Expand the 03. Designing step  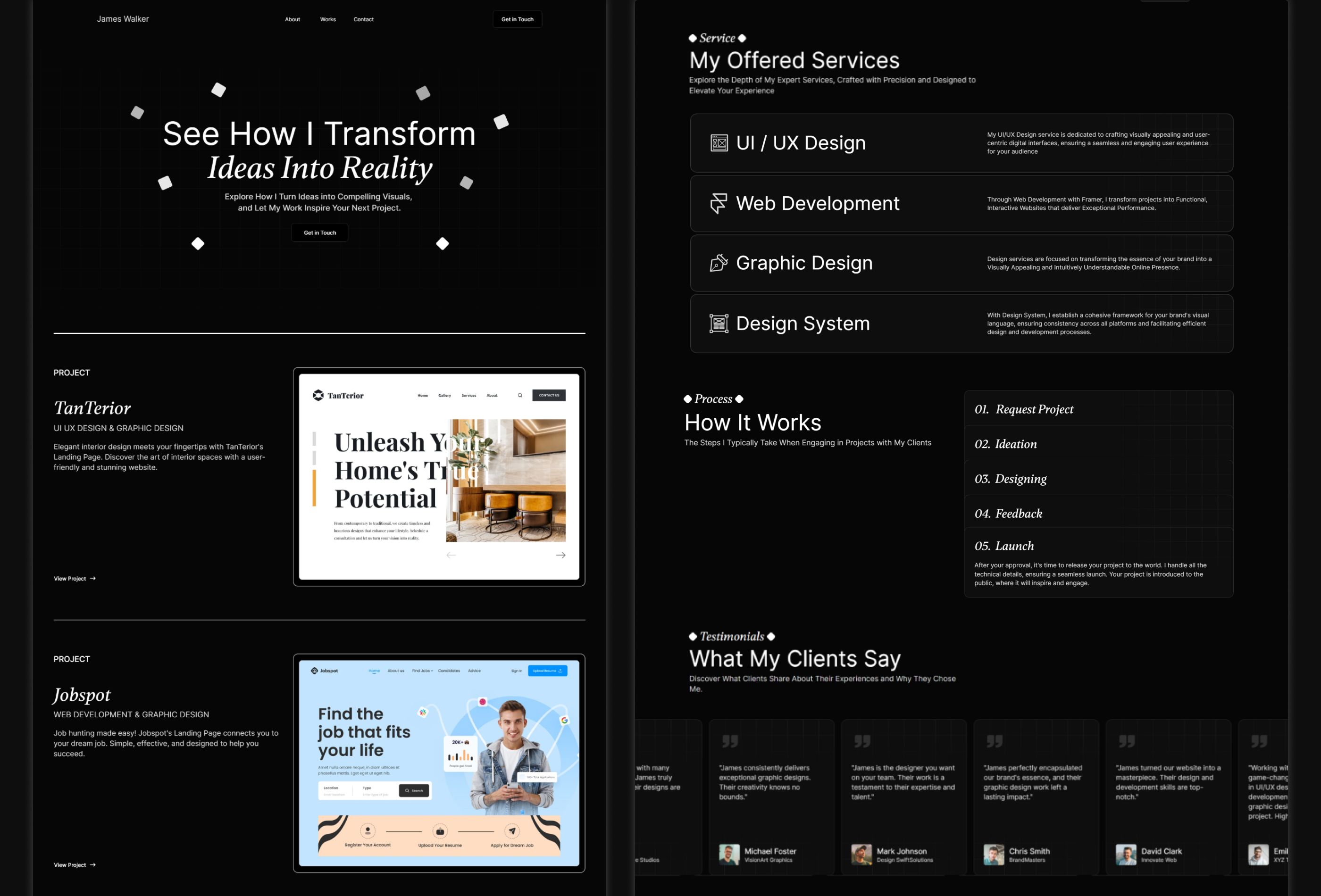(1098, 478)
